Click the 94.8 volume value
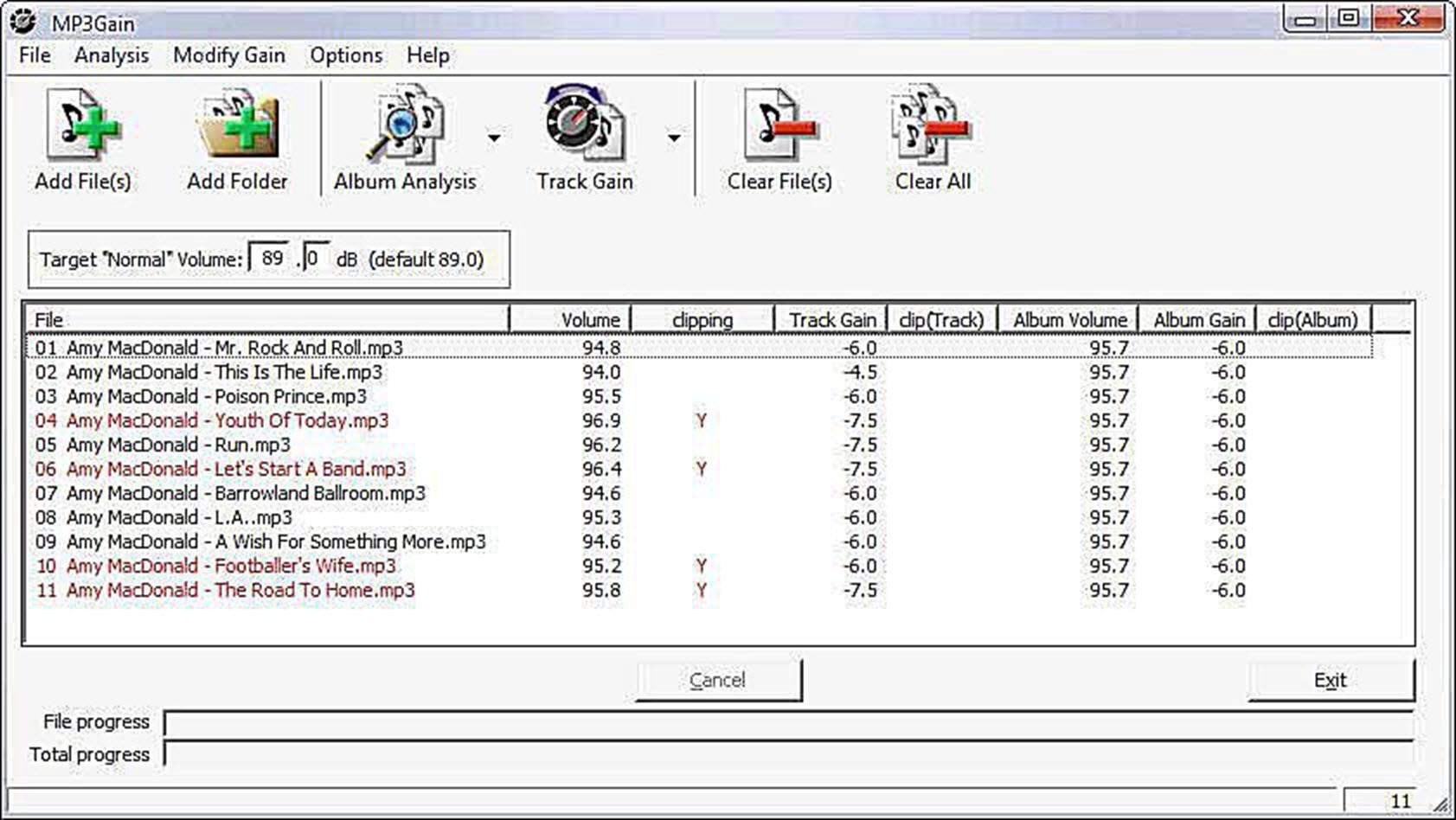The height and width of the screenshot is (820, 1456). tap(601, 348)
